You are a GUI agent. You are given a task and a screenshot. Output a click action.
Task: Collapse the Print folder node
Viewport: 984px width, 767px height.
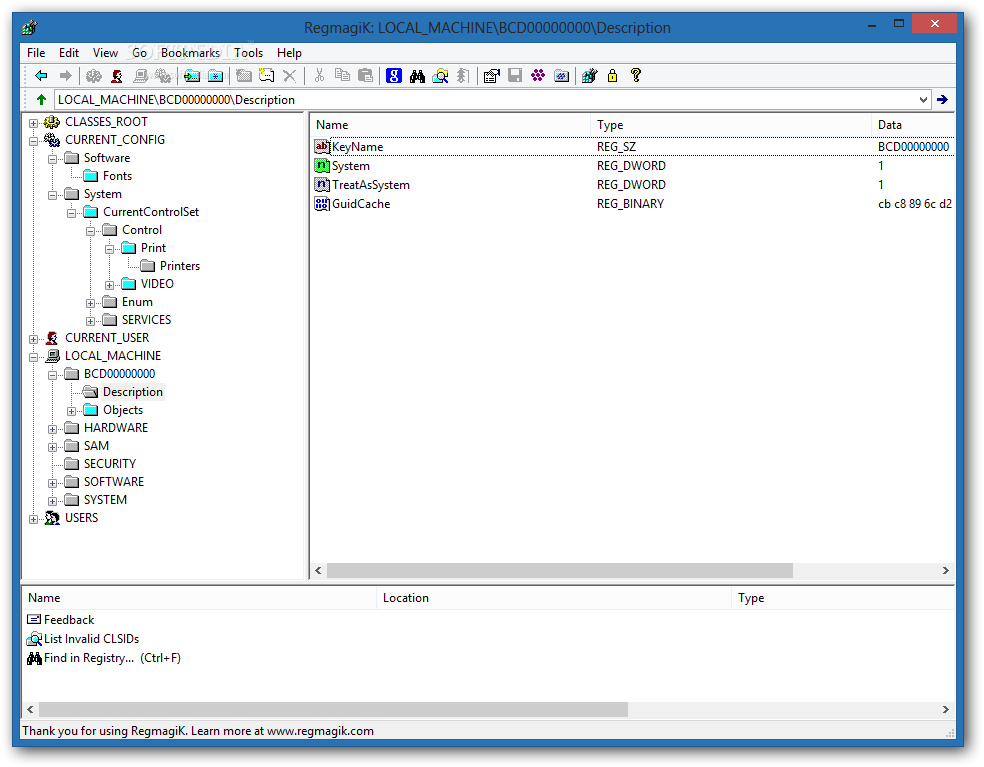109,249
